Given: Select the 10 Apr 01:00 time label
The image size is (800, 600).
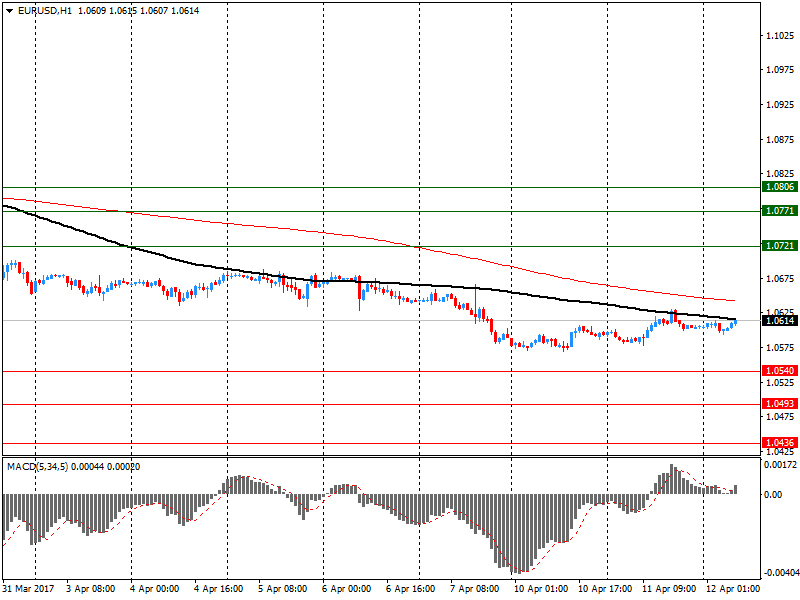Looking at the screenshot, I should [541, 589].
